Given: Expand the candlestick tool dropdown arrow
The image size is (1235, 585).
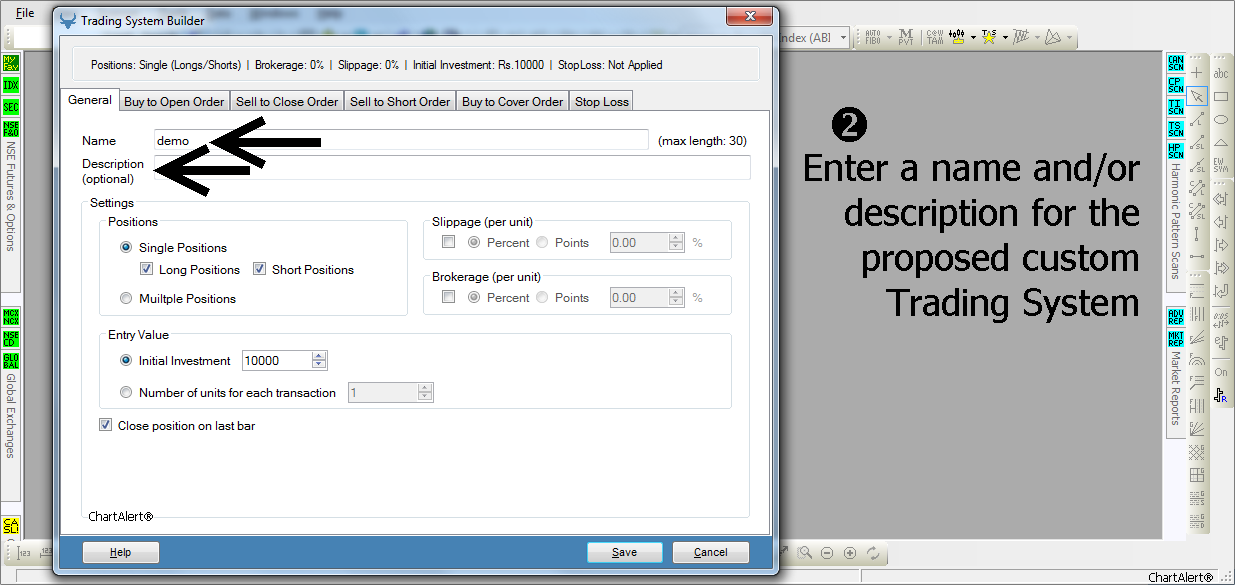Looking at the screenshot, I should coord(974,38).
